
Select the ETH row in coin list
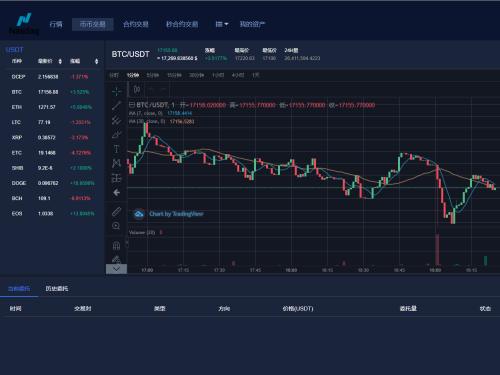tap(52, 107)
